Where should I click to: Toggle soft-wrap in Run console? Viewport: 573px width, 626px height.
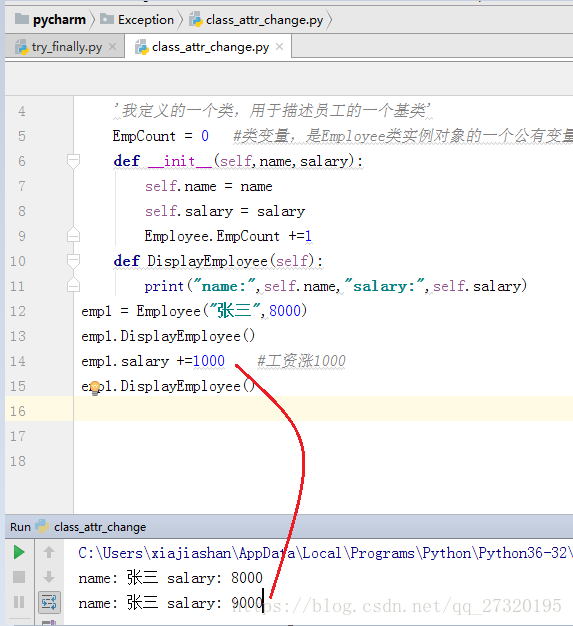[x=49, y=602]
